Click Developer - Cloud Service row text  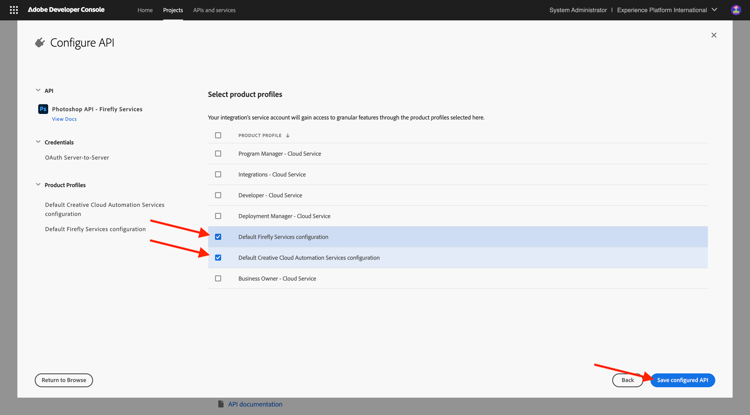coord(270,195)
